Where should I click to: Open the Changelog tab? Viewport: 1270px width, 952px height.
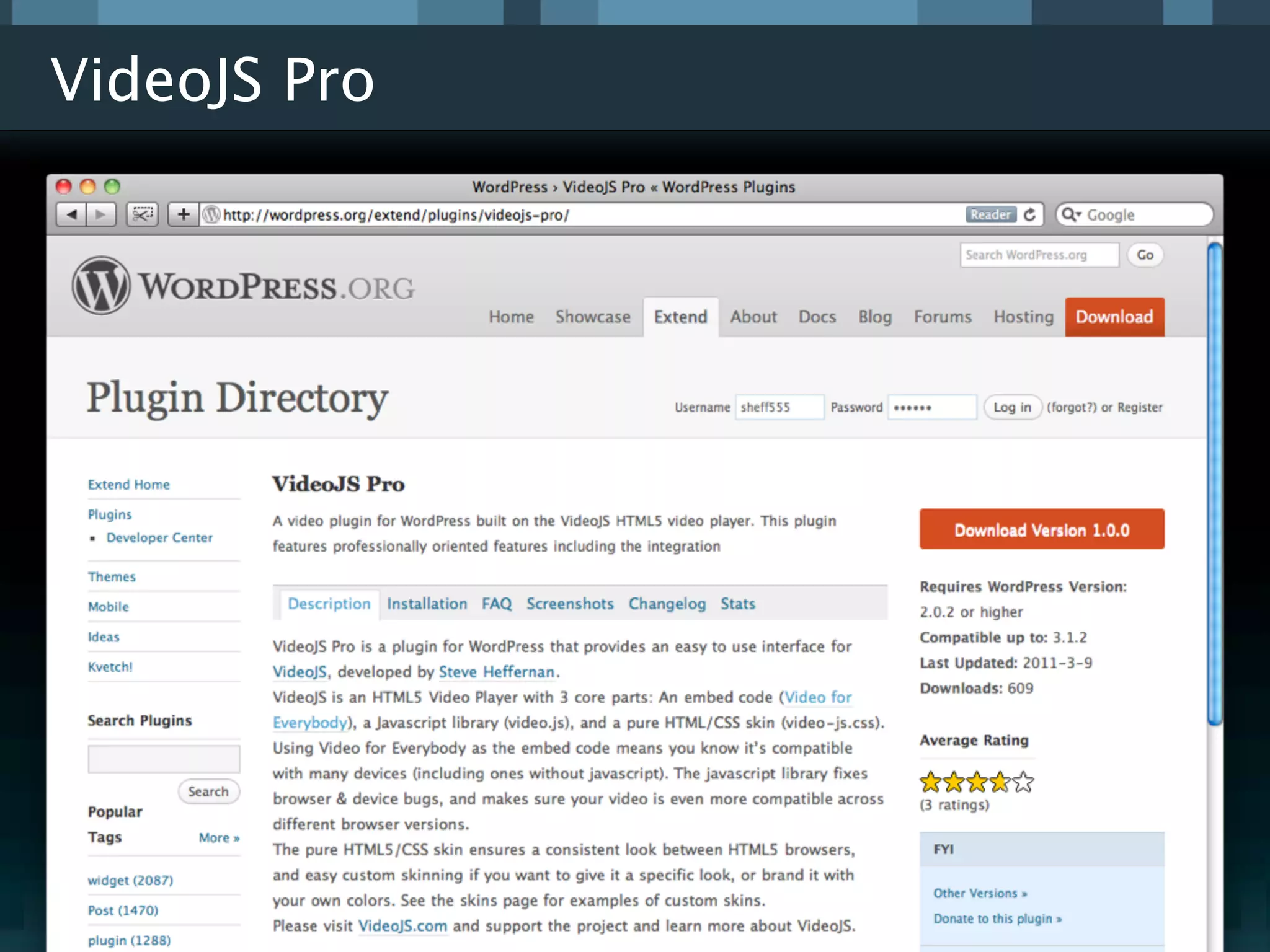(x=667, y=604)
